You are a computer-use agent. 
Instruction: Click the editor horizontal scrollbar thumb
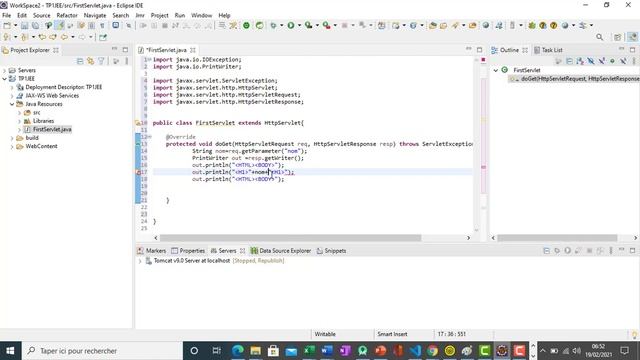(x=290, y=238)
